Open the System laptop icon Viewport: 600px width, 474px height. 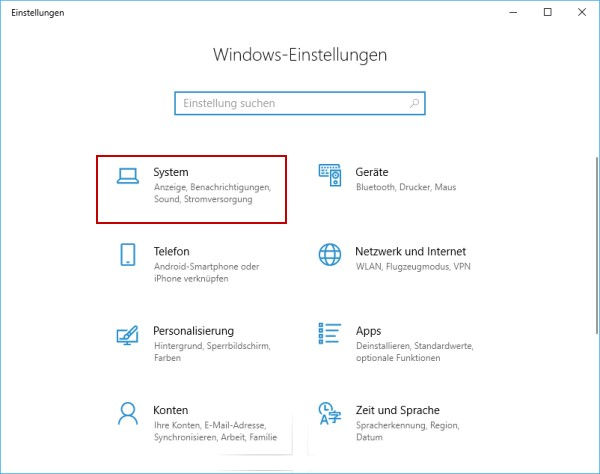click(127, 176)
